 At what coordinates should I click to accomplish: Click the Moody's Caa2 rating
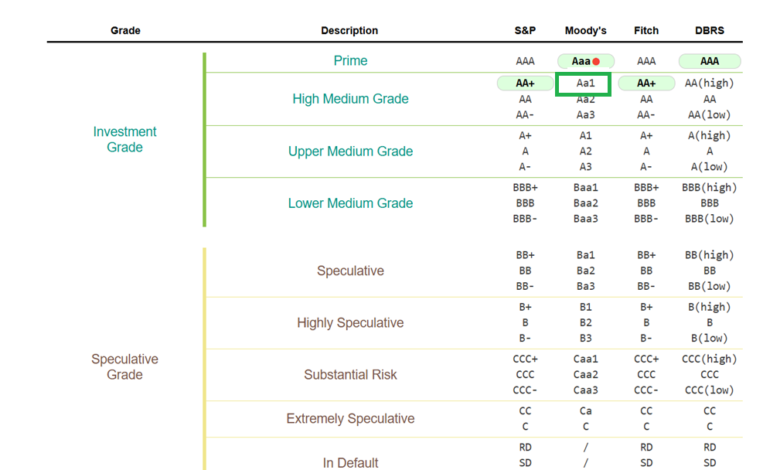coord(585,375)
